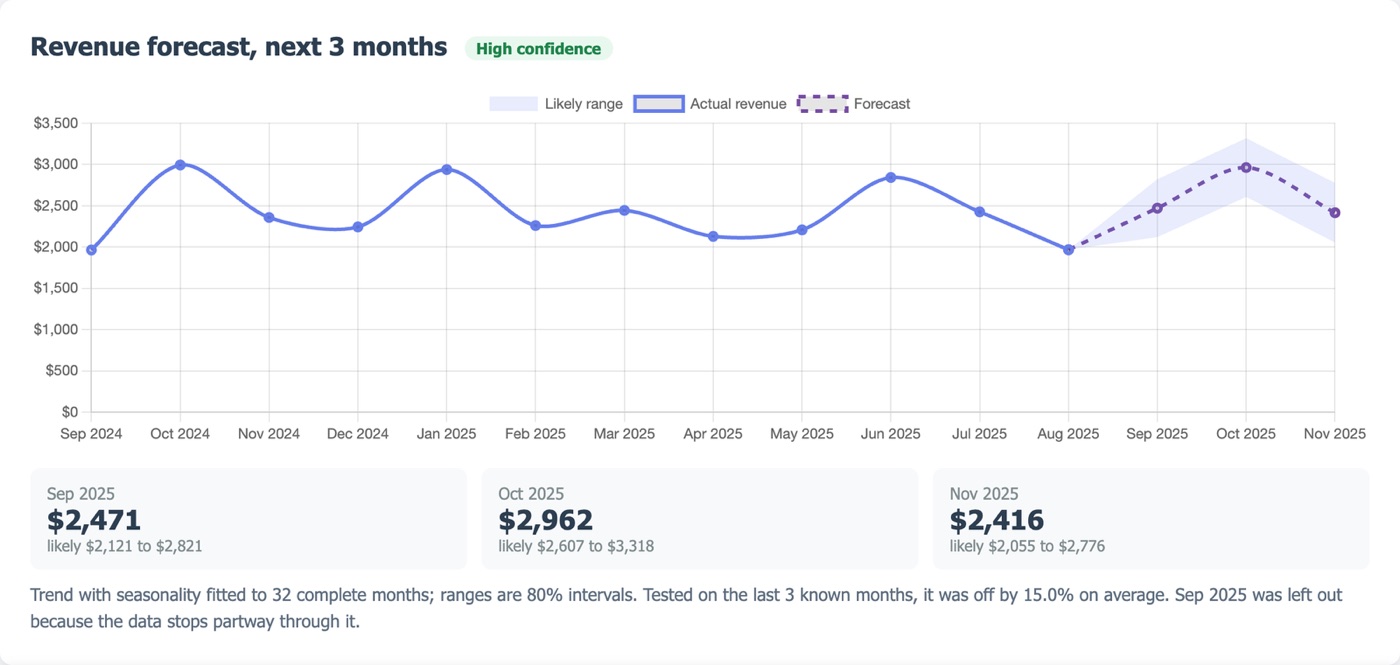Toggle the Likely range legend item
Viewport: 1400px width, 665px height.
[556, 104]
